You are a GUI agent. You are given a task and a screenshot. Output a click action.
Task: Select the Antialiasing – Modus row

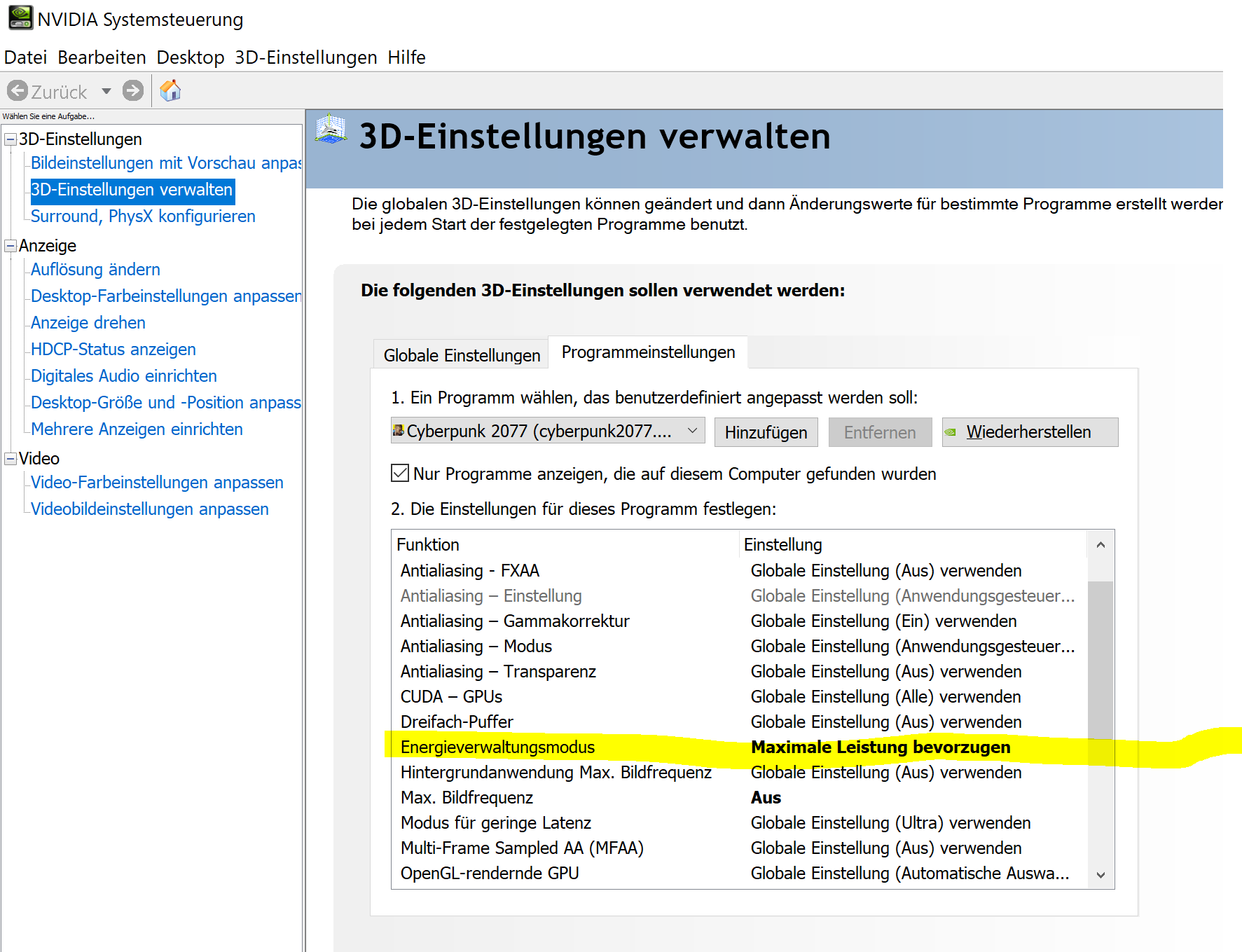coord(739,647)
